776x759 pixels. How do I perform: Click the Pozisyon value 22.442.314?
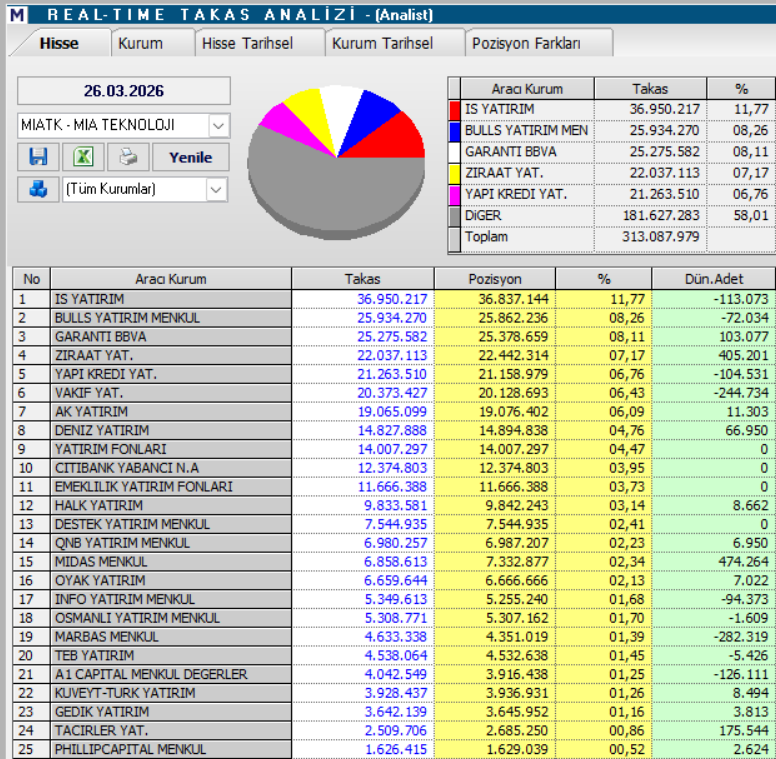click(513, 355)
